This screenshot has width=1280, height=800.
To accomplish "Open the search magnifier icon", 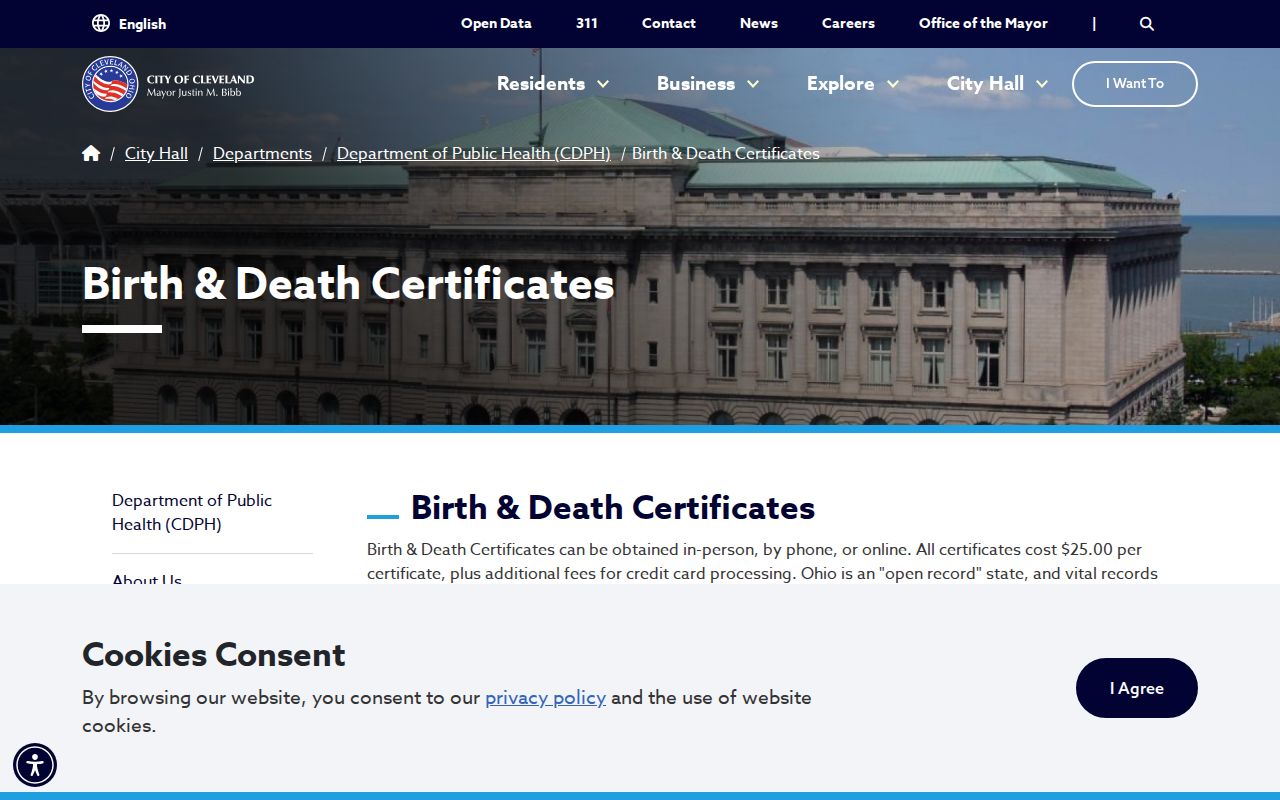I will point(1147,23).
